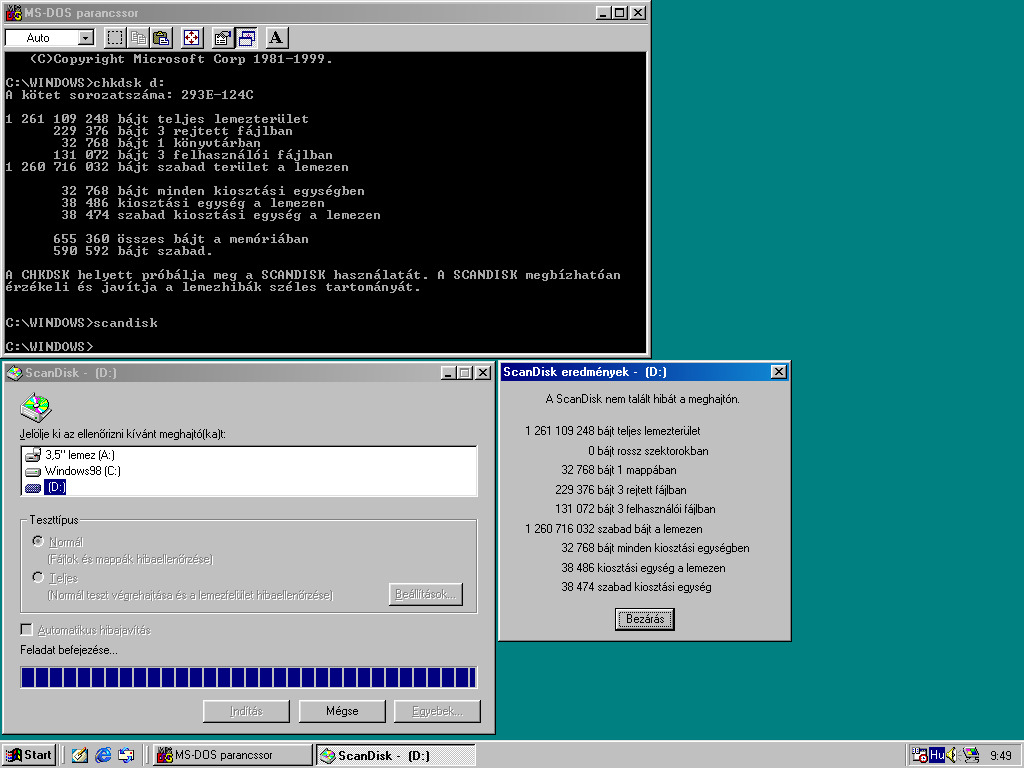Select the Windows98 (C:) drive
The image size is (1024, 768).
(x=73, y=471)
